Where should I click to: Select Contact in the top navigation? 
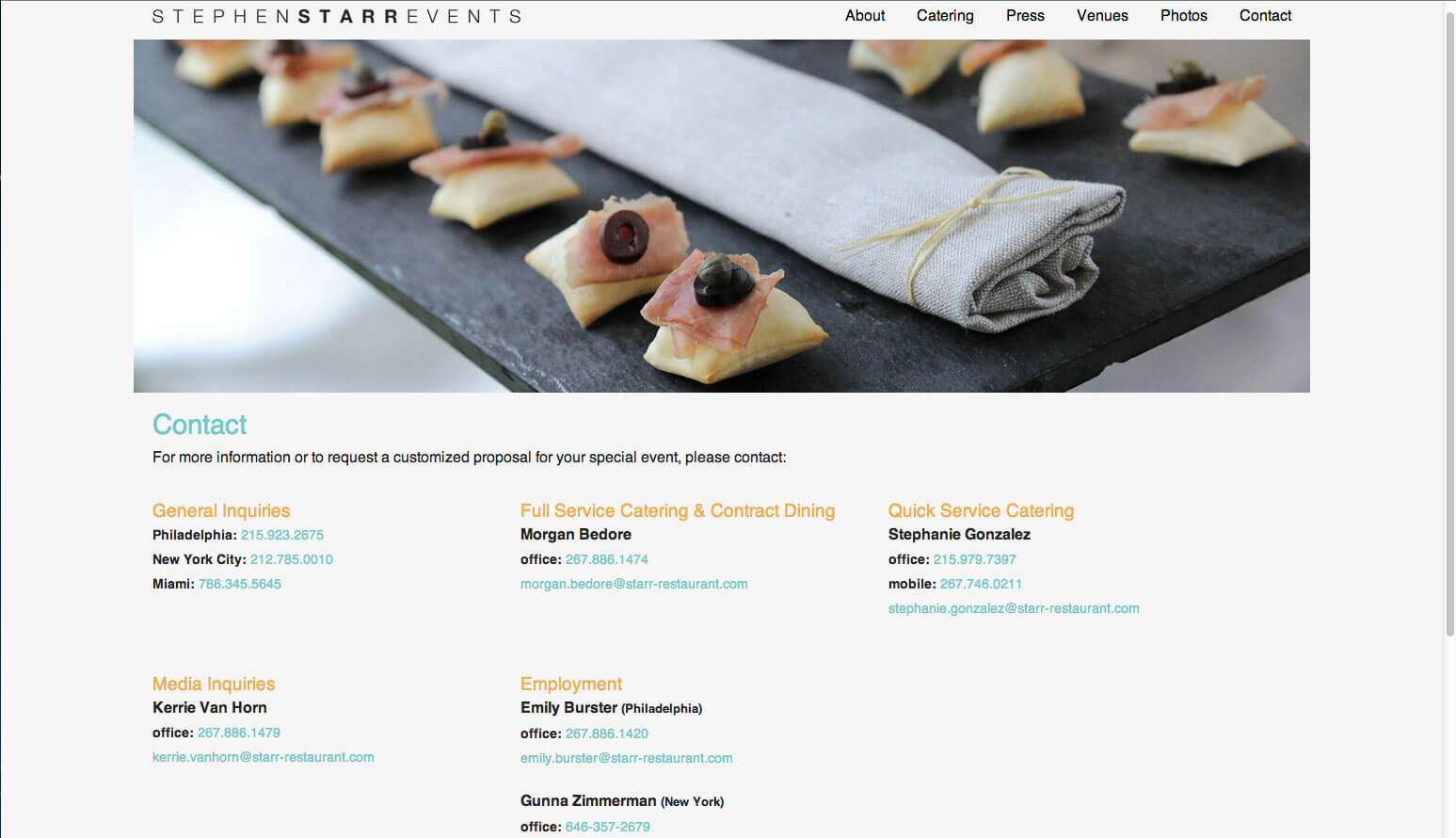pos(1265,16)
